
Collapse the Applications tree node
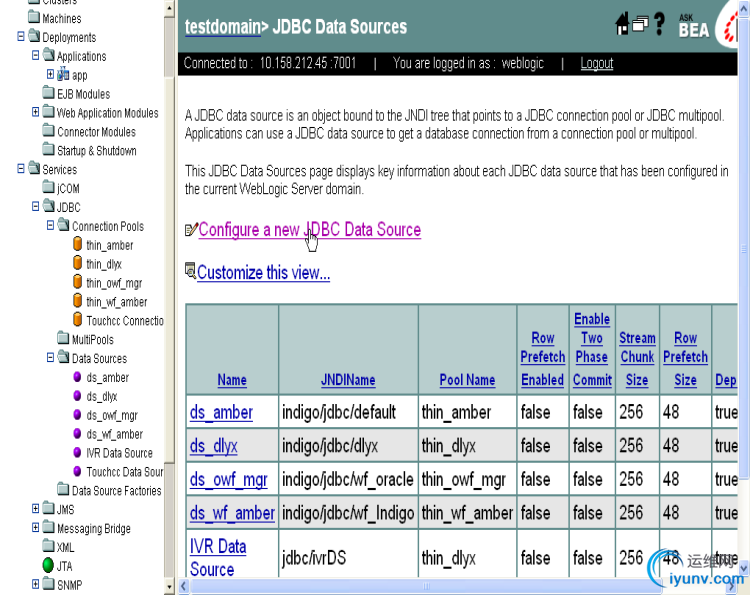[x=35, y=55]
